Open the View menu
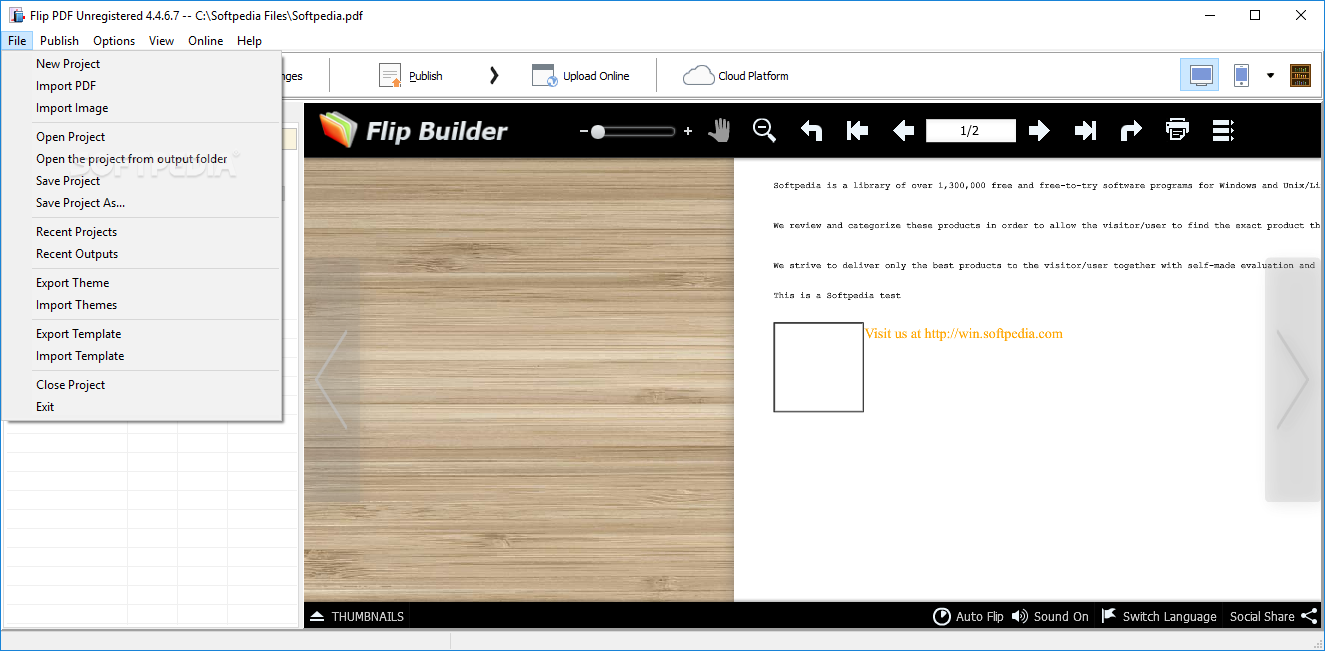 [x=161, y=40]
